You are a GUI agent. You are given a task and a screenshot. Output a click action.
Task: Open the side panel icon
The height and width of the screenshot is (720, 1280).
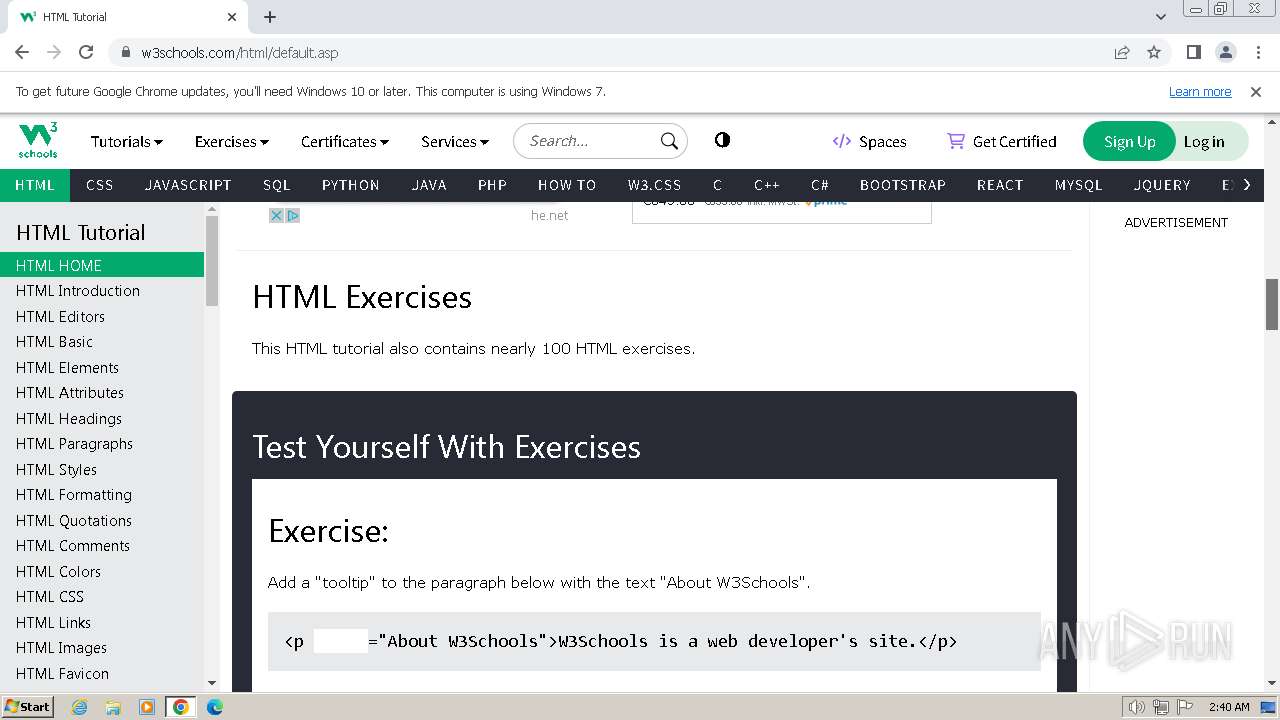click(x=1193, y=52)
